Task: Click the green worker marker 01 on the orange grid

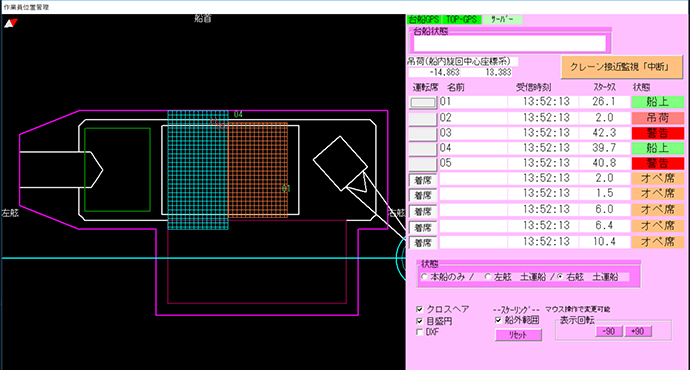Action: [x=286, y=189]
